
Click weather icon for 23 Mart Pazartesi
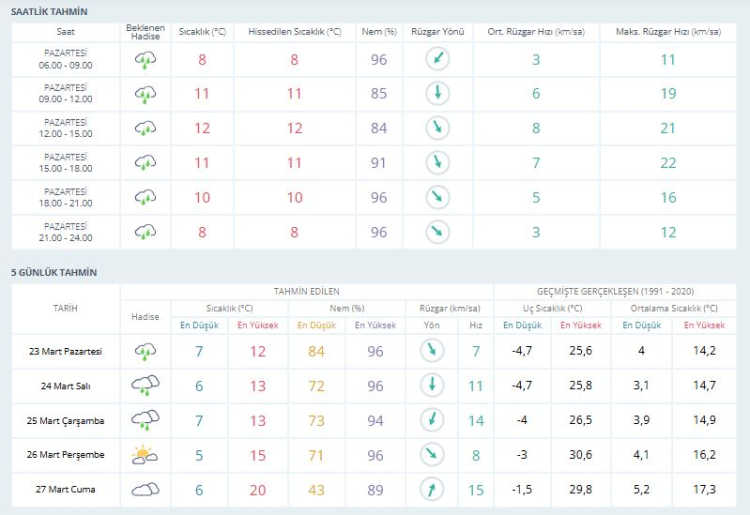tap(146, 351)
